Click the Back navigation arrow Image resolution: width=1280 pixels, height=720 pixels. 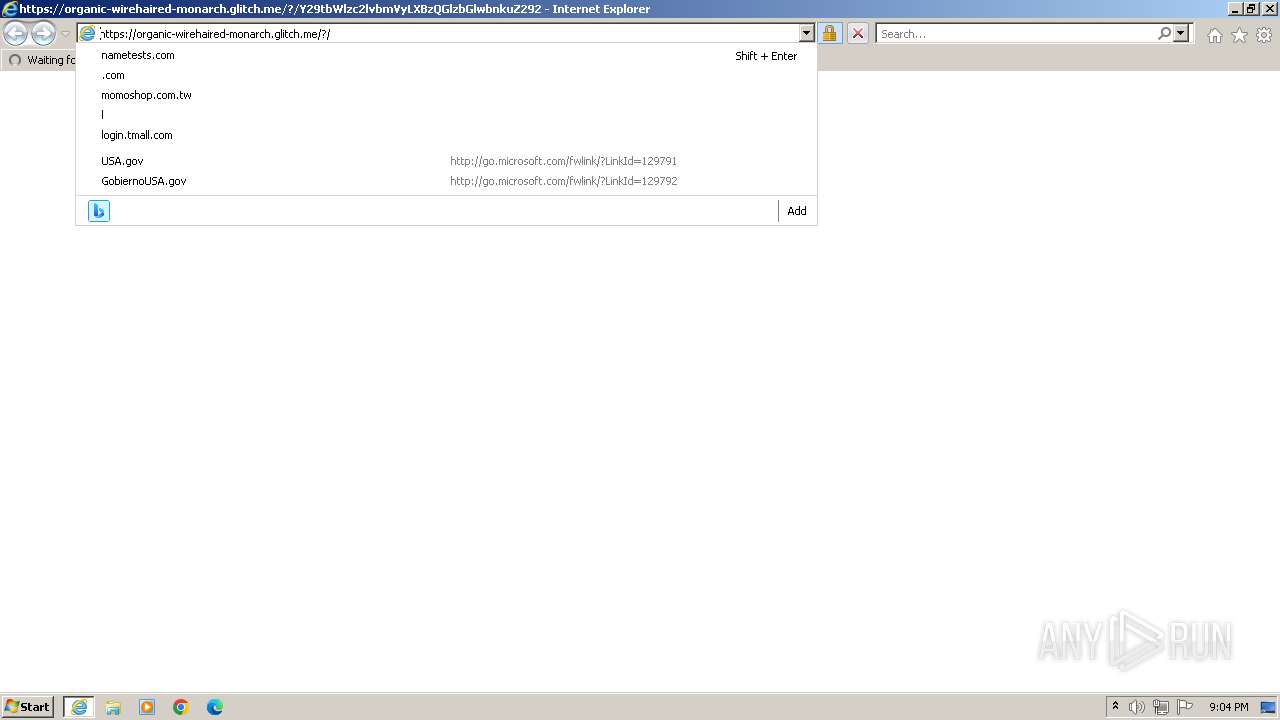[x=15, y=34]
